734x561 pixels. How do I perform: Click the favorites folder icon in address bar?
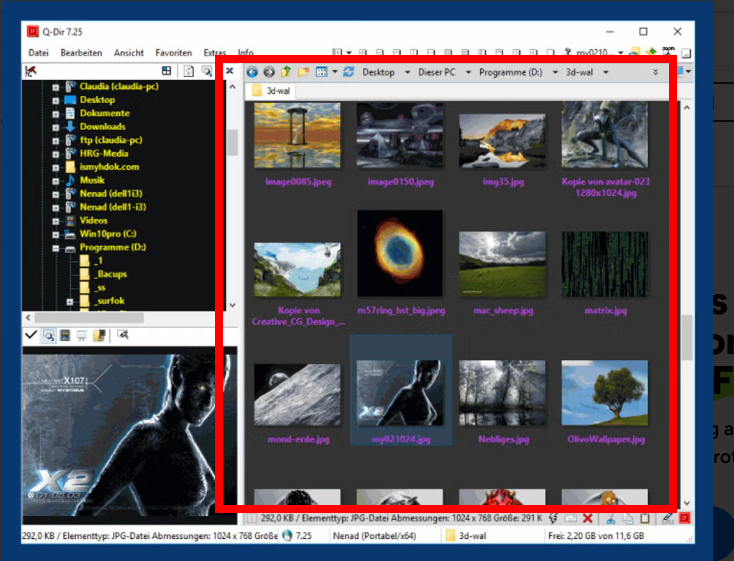coord(303,72)
